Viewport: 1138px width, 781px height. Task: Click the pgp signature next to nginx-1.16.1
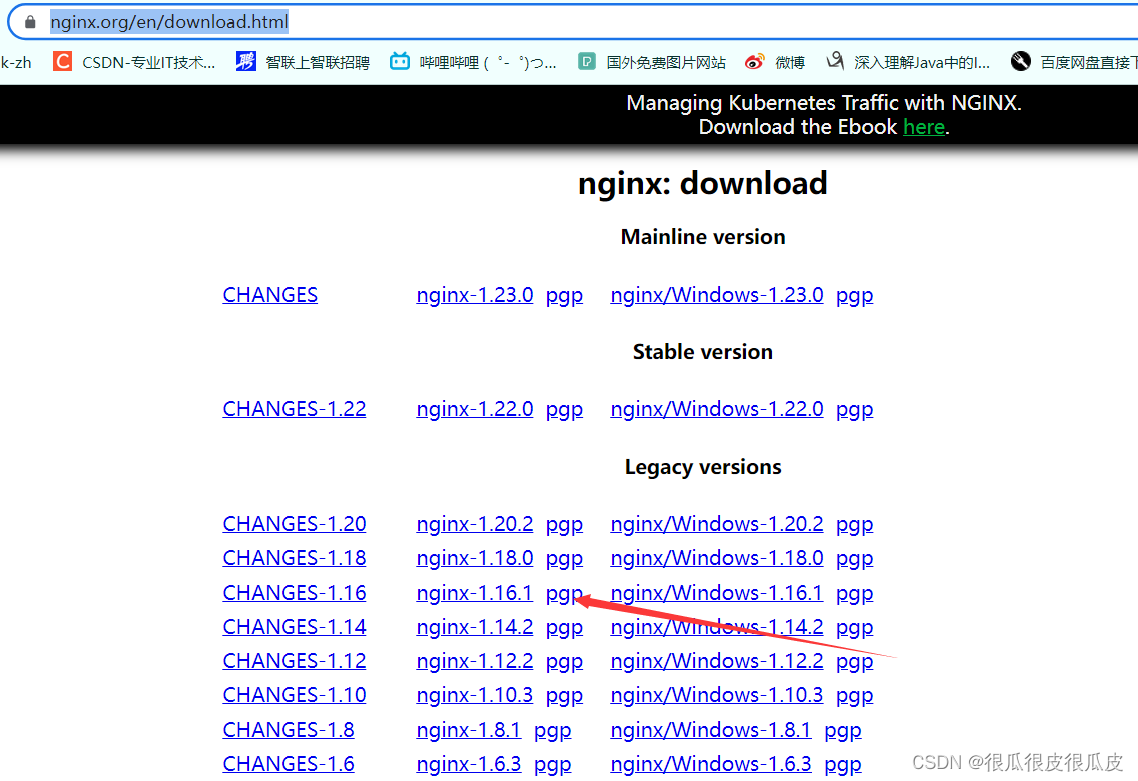point(564,592)
